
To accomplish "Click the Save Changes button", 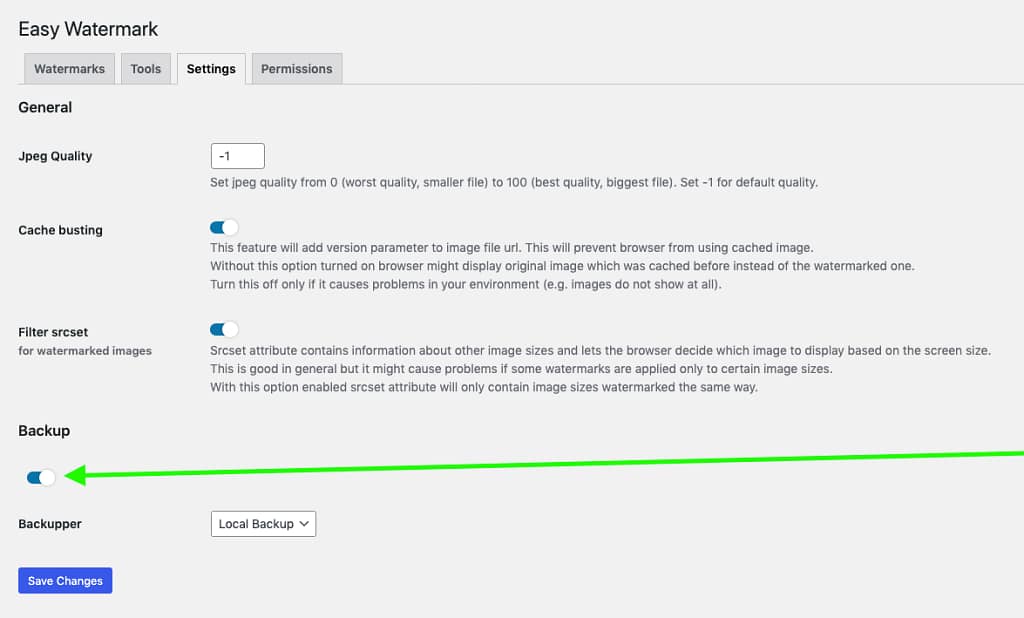I will (x=65, y=580).
